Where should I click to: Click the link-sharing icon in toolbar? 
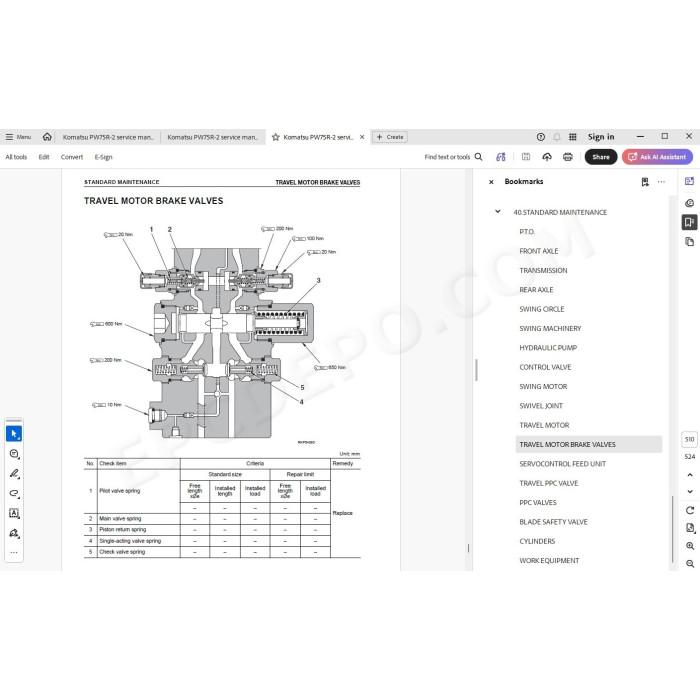pyautogui.click(x=501, y=157)
